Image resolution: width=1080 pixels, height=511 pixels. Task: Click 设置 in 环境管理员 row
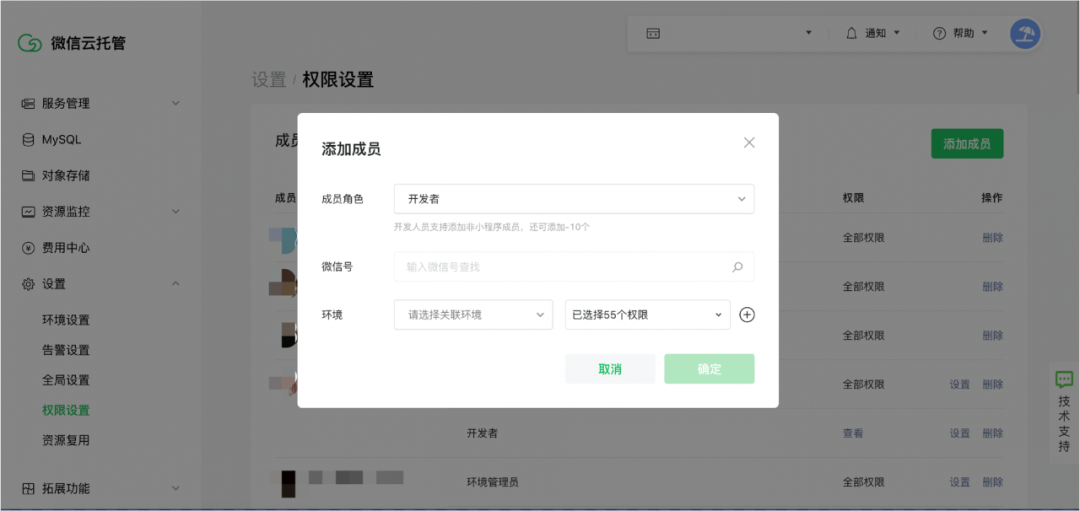coord(959,482)
